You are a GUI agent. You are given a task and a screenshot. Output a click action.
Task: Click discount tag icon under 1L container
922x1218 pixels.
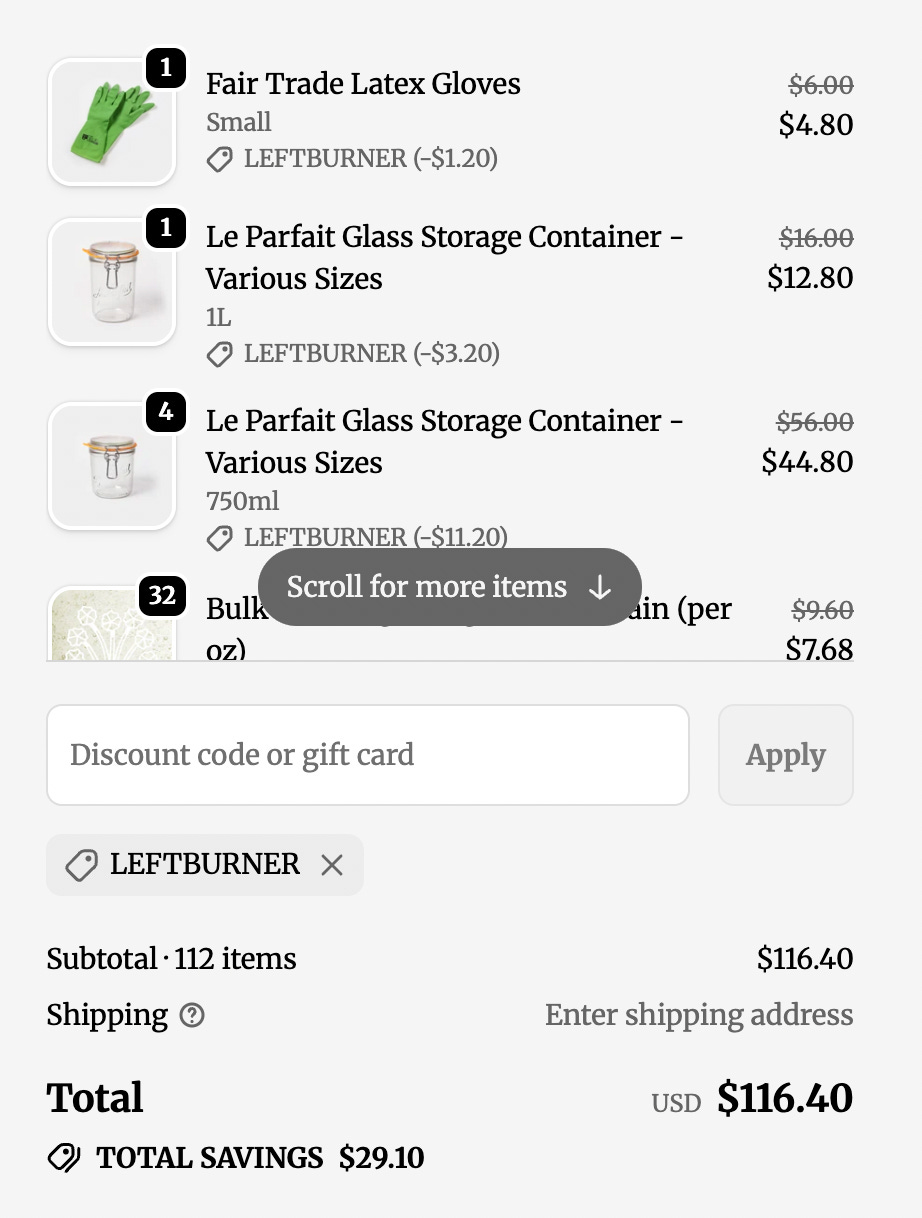point(219,354)
